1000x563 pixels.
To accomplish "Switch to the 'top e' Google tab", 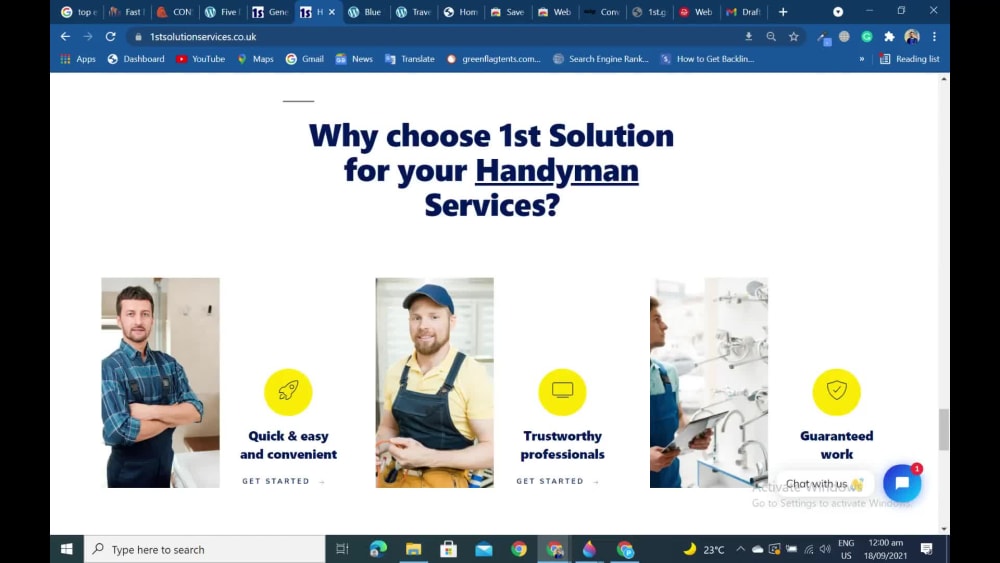I will (79, 12).
